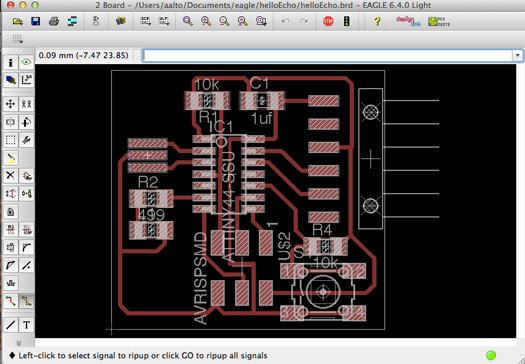Select the Meander tool

click(10, 283)
